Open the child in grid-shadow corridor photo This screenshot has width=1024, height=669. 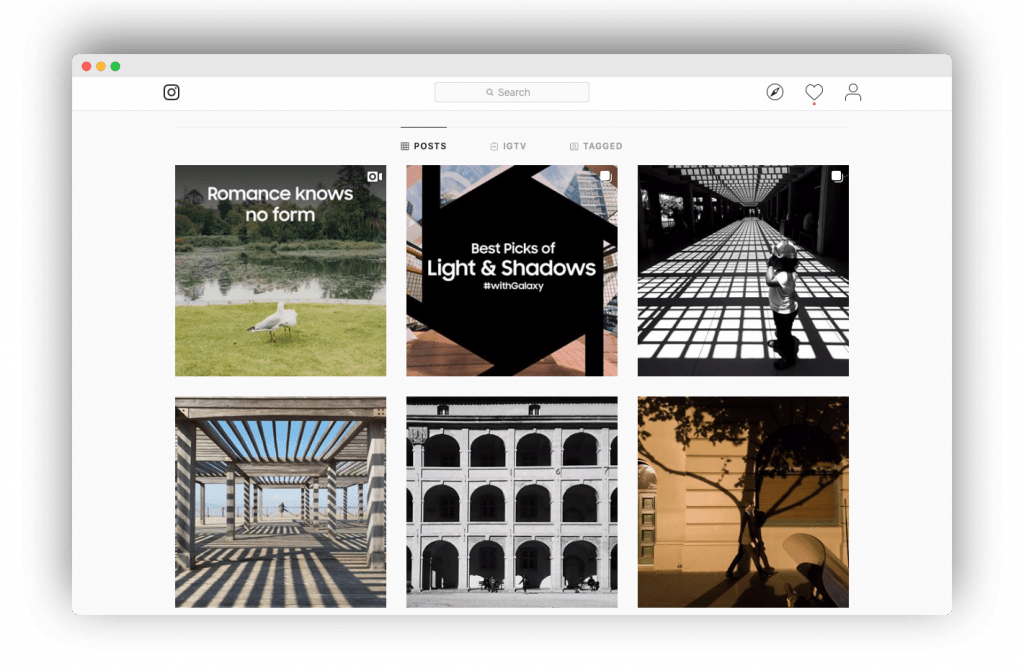point(743,270)
